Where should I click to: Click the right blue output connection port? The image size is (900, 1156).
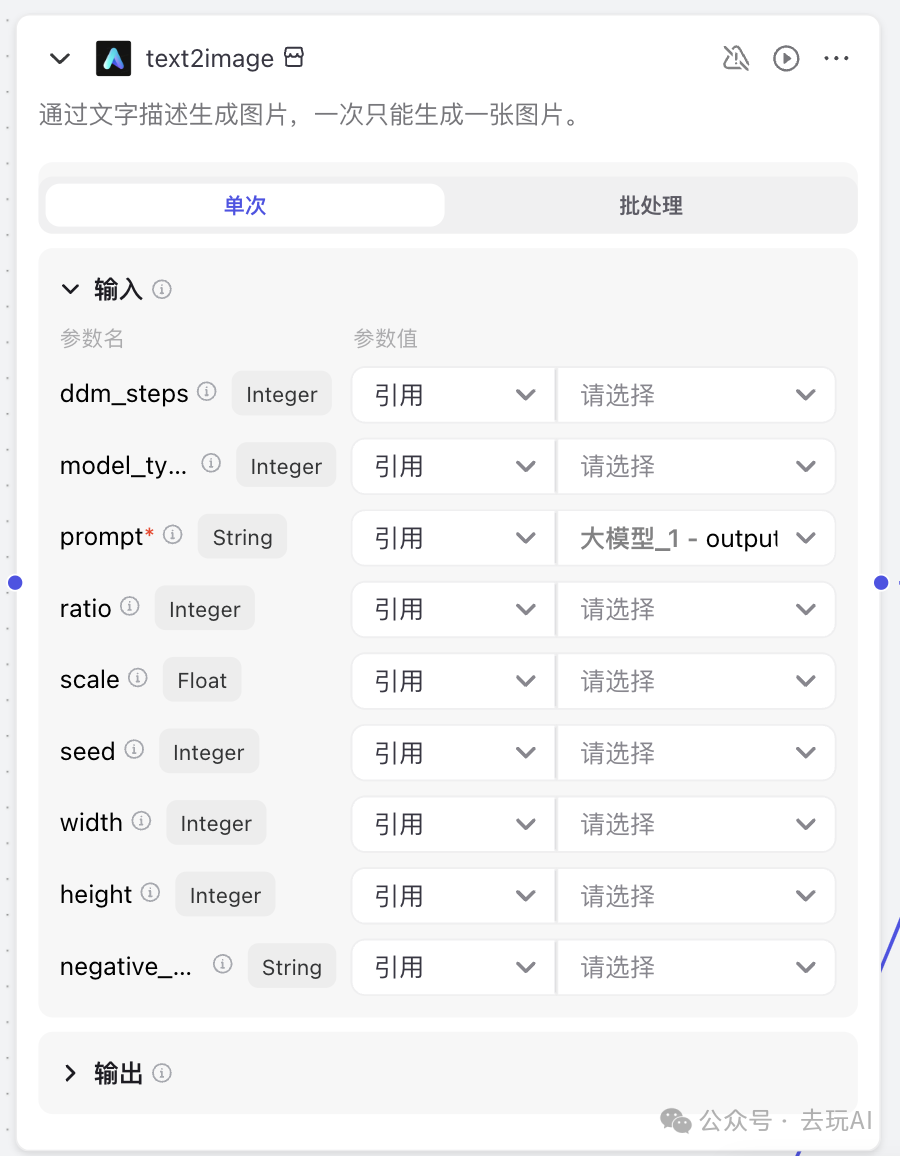click(881, 582)
